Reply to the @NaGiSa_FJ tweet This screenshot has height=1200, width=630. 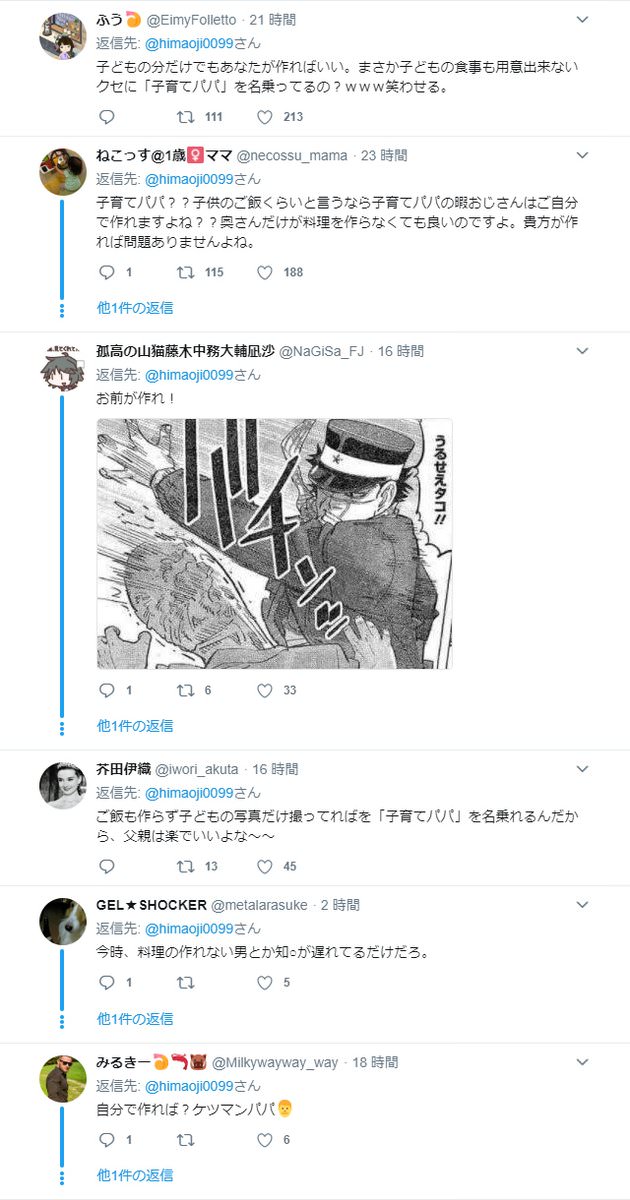108,690
